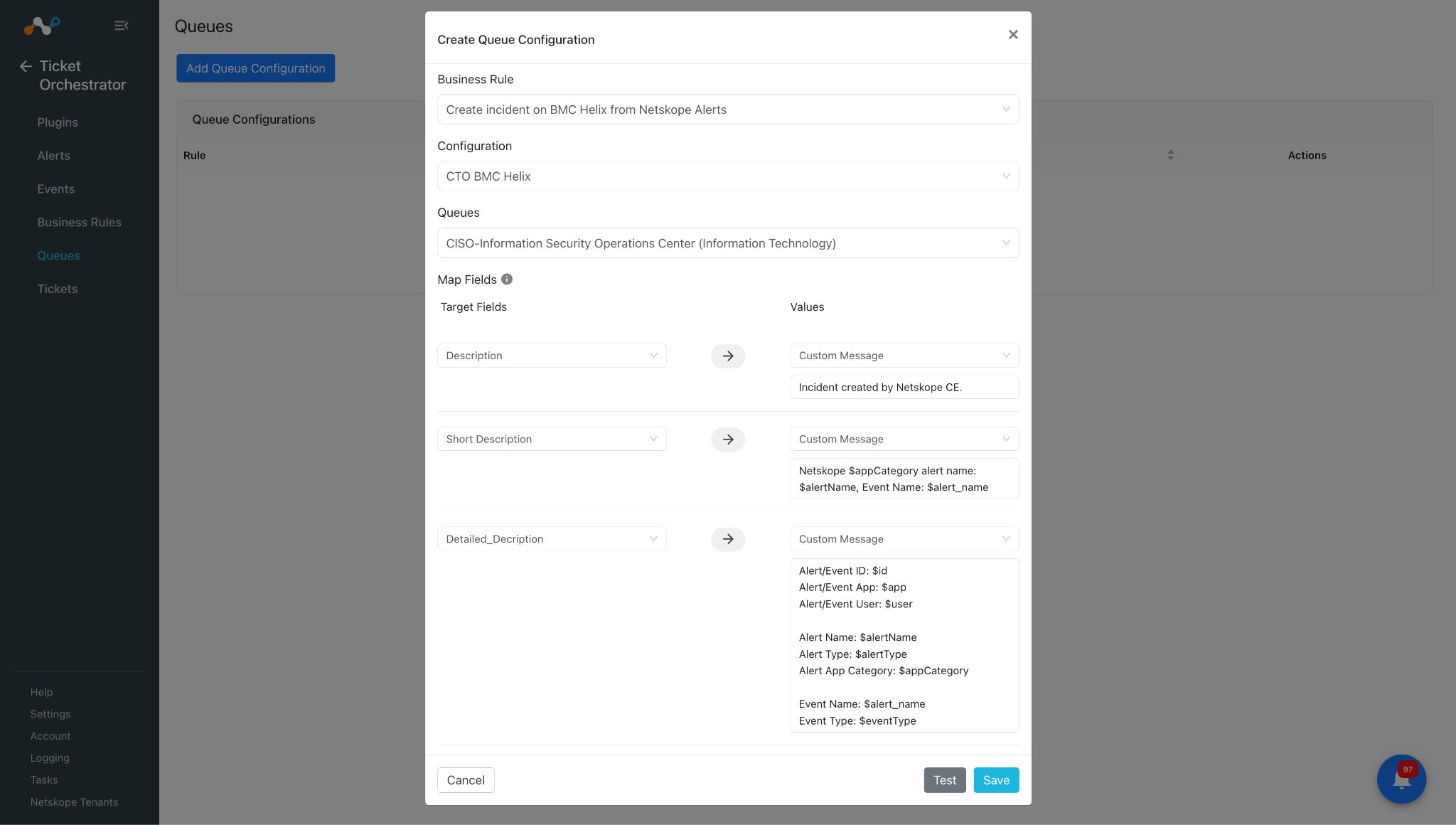Click the arrow button in Detailed_Decription row
1456x825 pixels.
[x=728, y=539]
